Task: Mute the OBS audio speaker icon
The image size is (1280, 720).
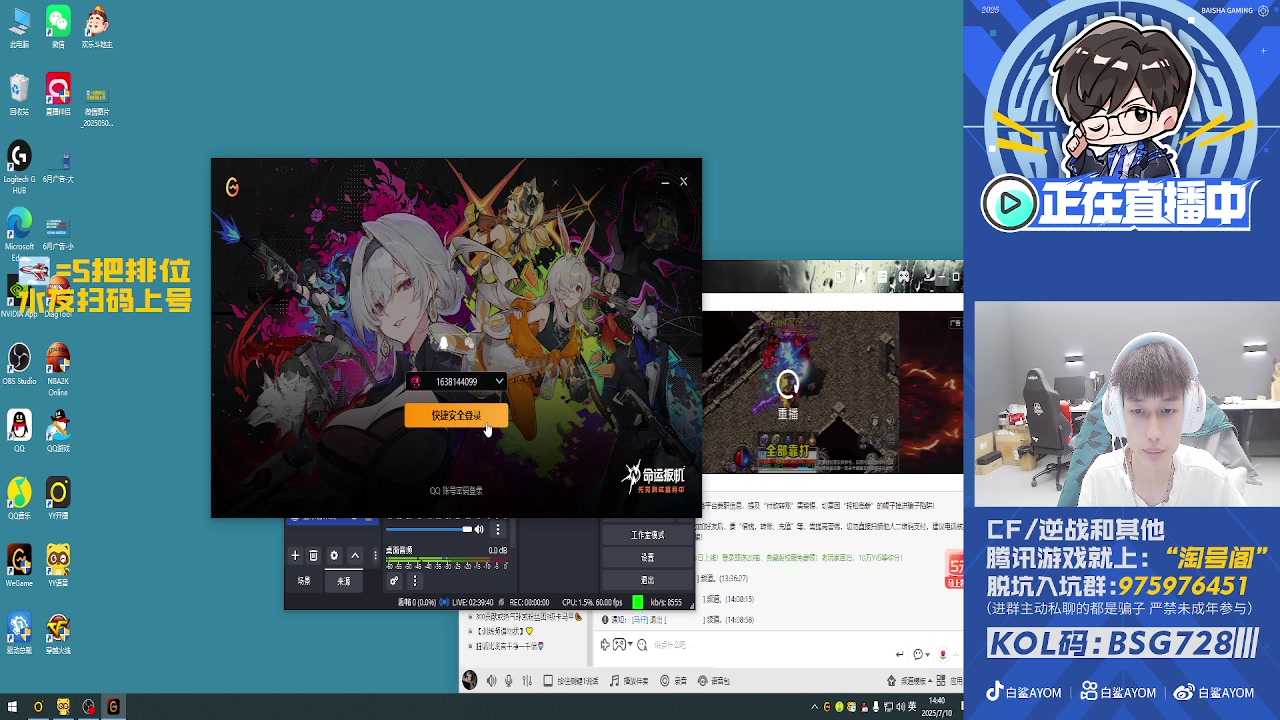Action: (x=479, y=529)
